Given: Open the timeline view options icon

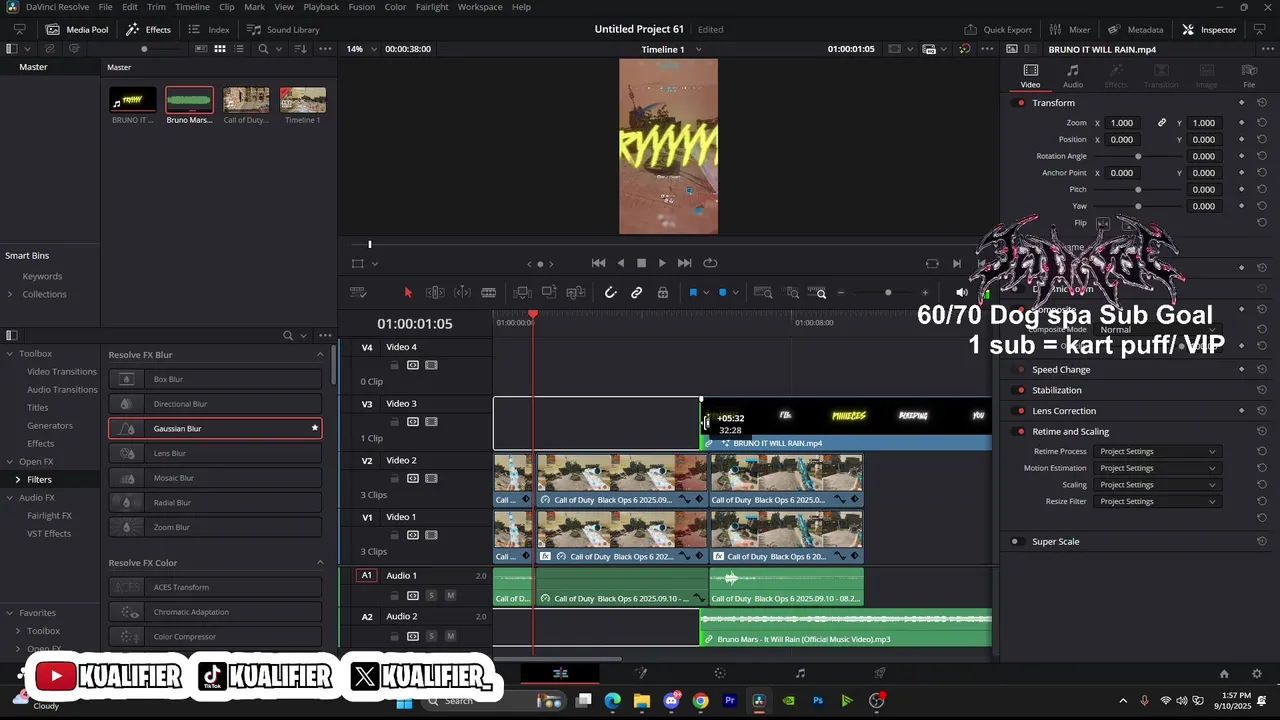Looking at the screenshot, I should pyautogui.click(x=359, y=292).
